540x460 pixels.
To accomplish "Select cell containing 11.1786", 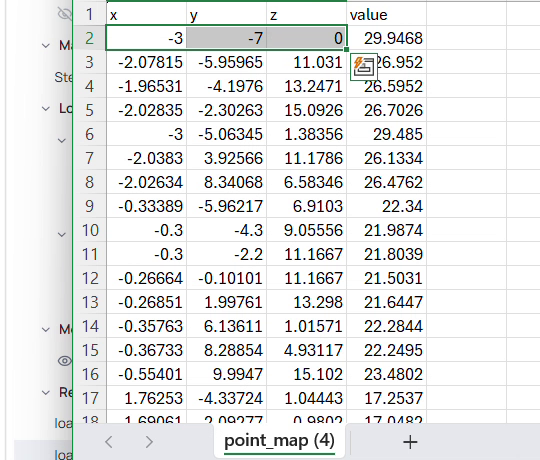I will [307, 158].
